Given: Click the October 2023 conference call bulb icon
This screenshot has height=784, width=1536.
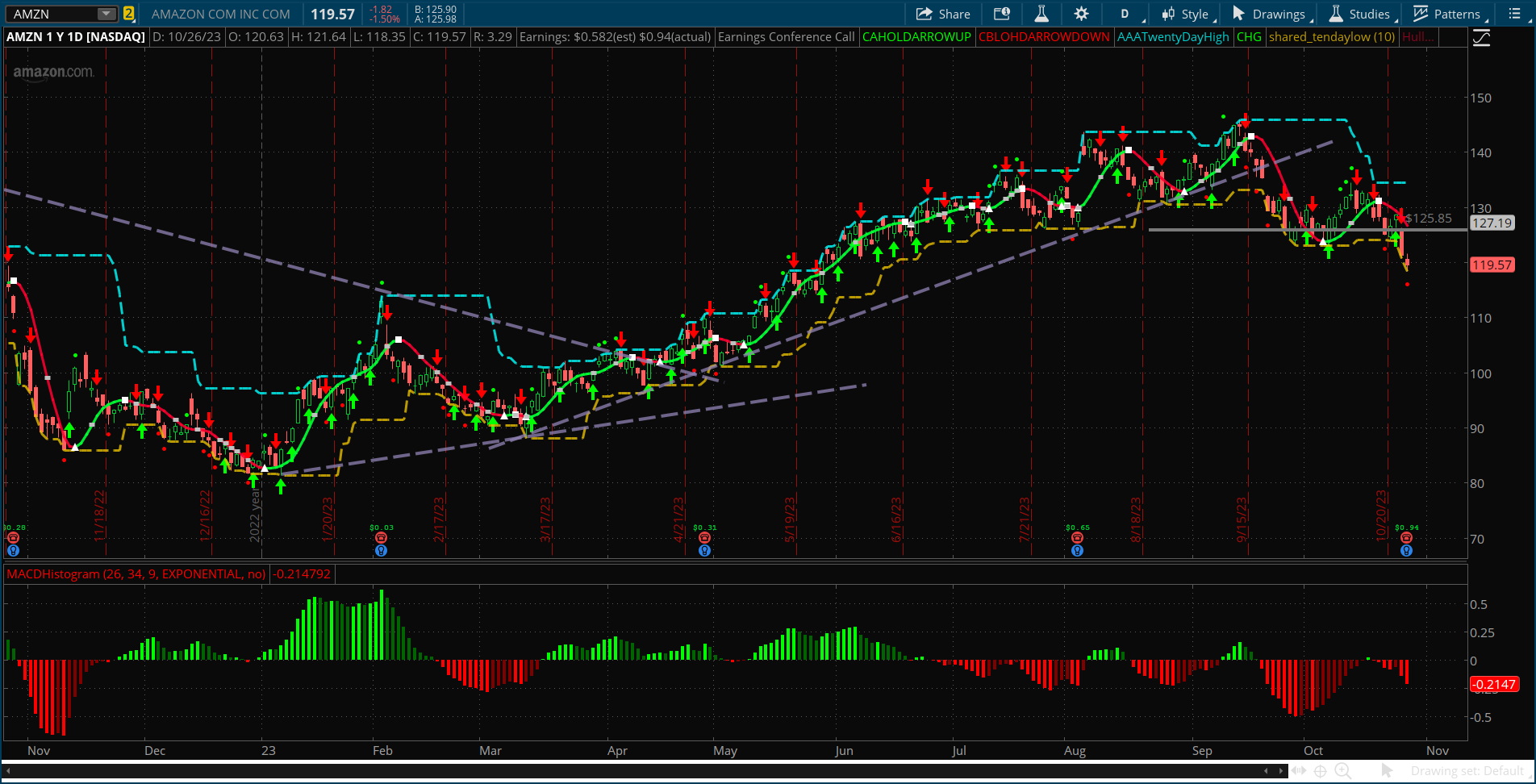Looking at the screenshot, I should point(1407,551).
